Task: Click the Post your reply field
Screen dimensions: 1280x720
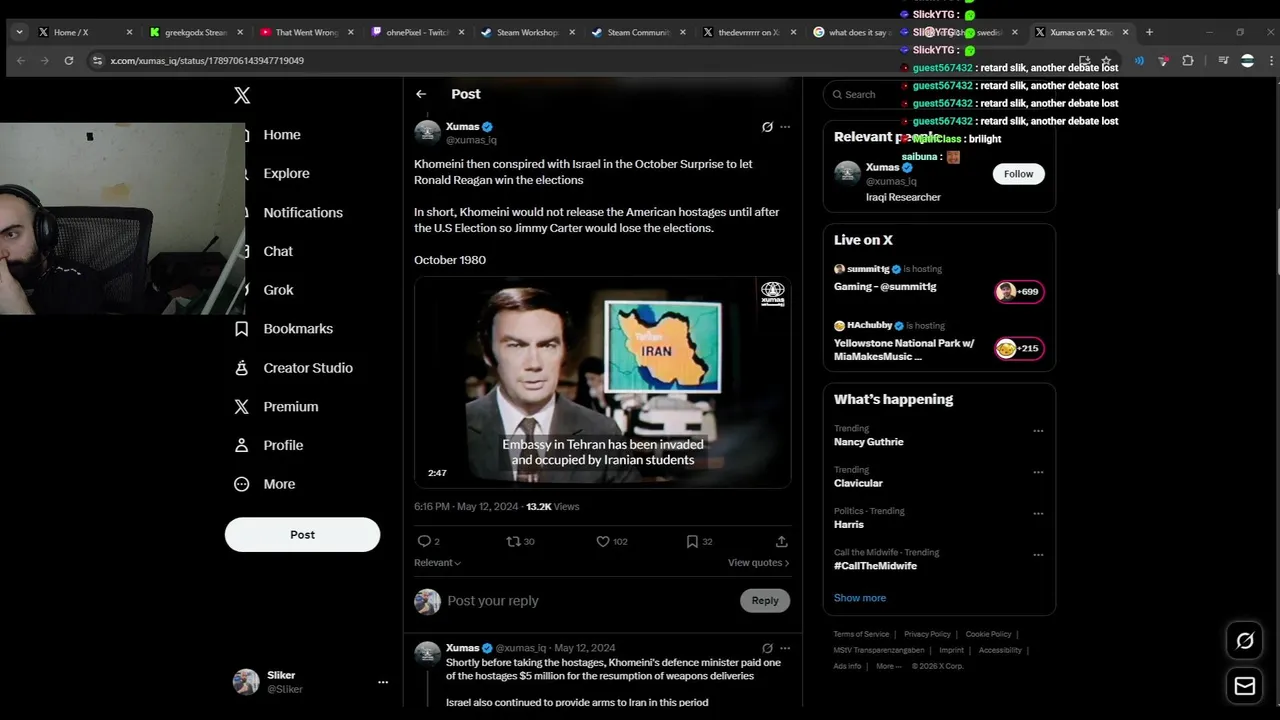Action: pyautogui.click(x=590, y=601)
